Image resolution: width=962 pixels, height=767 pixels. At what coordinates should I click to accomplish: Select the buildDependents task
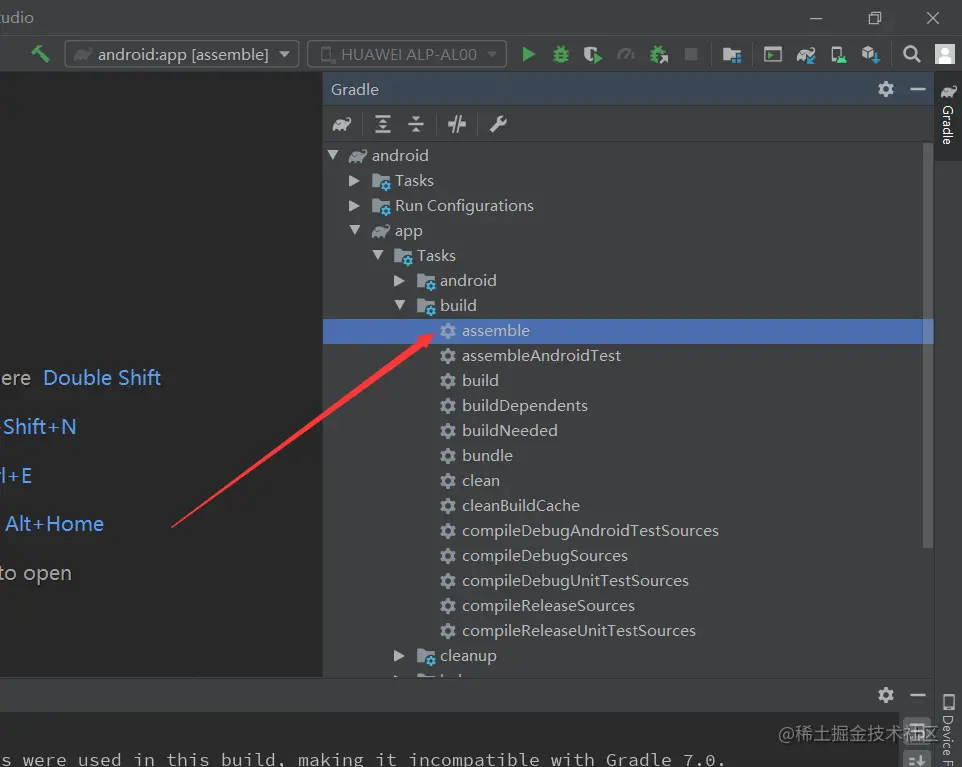click(x=525, y=406)
